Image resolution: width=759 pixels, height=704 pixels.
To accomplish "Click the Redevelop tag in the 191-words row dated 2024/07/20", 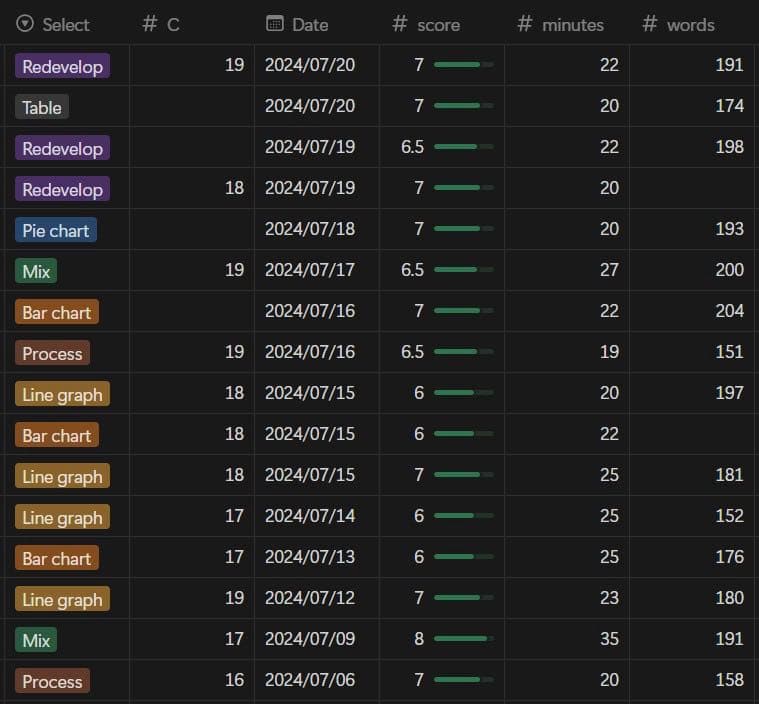I will click(x=62, y=66).
